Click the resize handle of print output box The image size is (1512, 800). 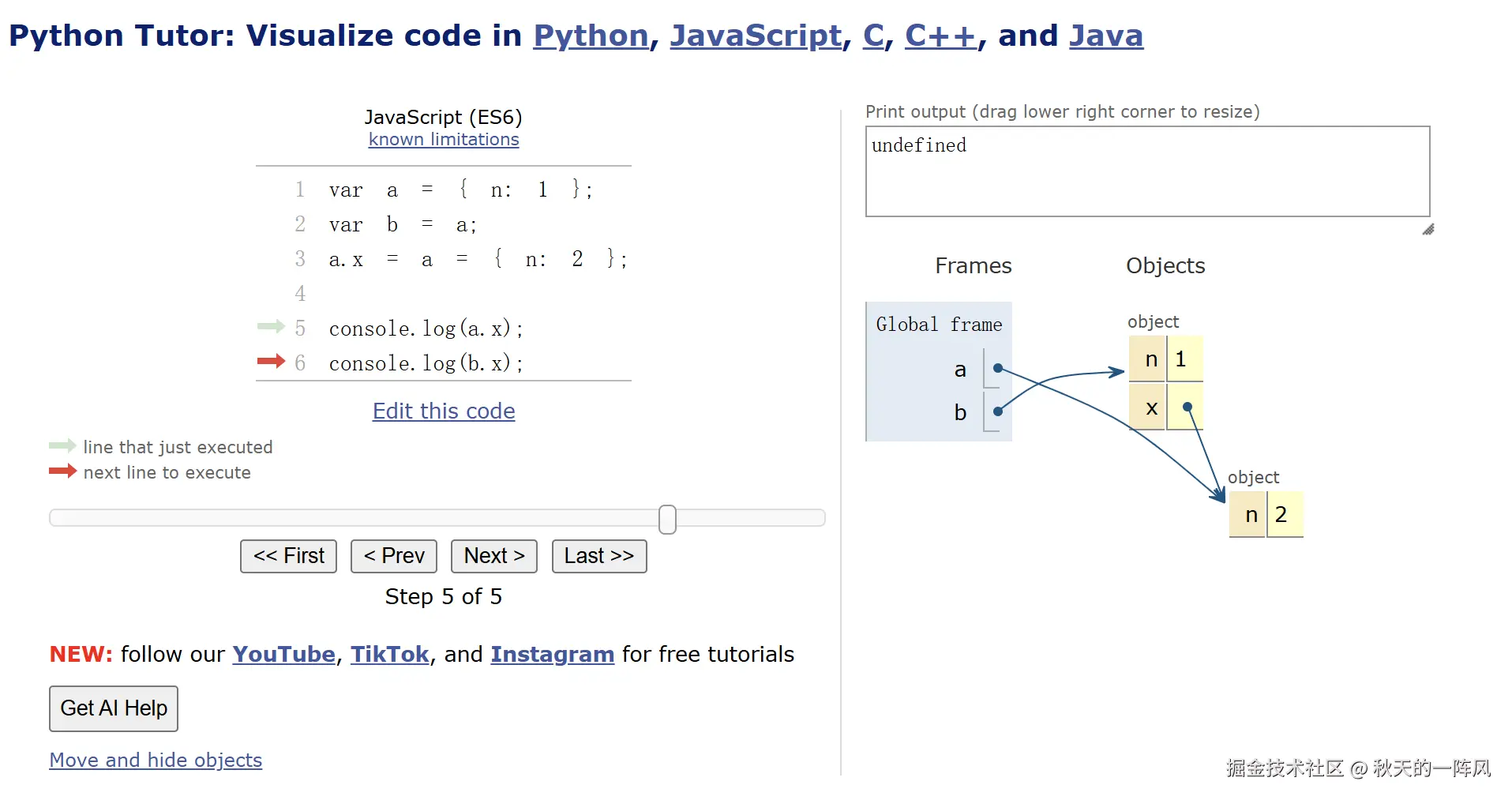click(1428, 230)
